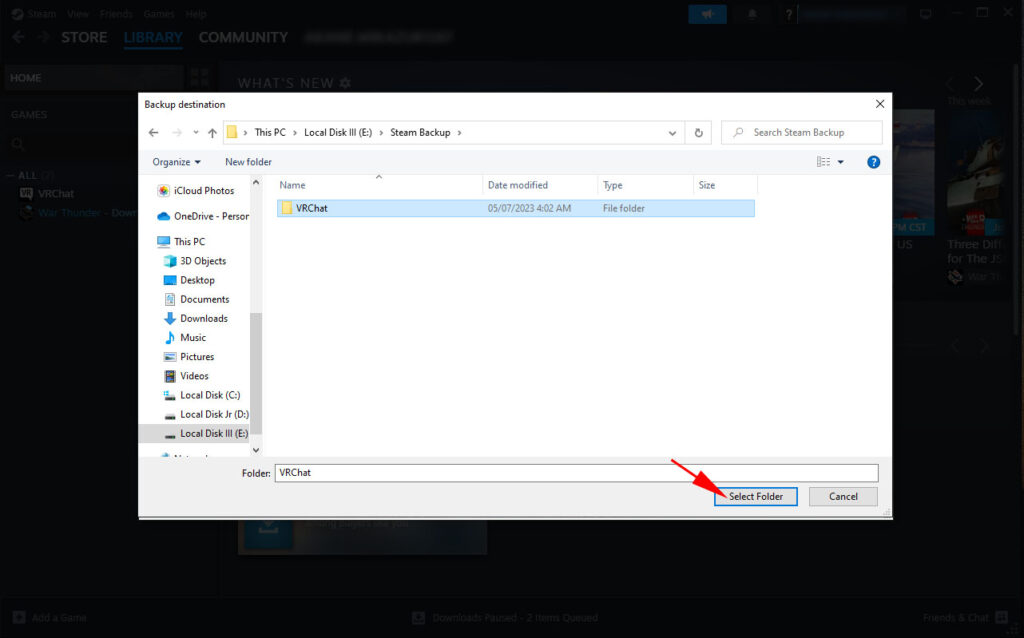Image resolution: width=1024 pixels, height=638 pixels.
Task: Open the Organize menu
Action: (x=176, y=162)
